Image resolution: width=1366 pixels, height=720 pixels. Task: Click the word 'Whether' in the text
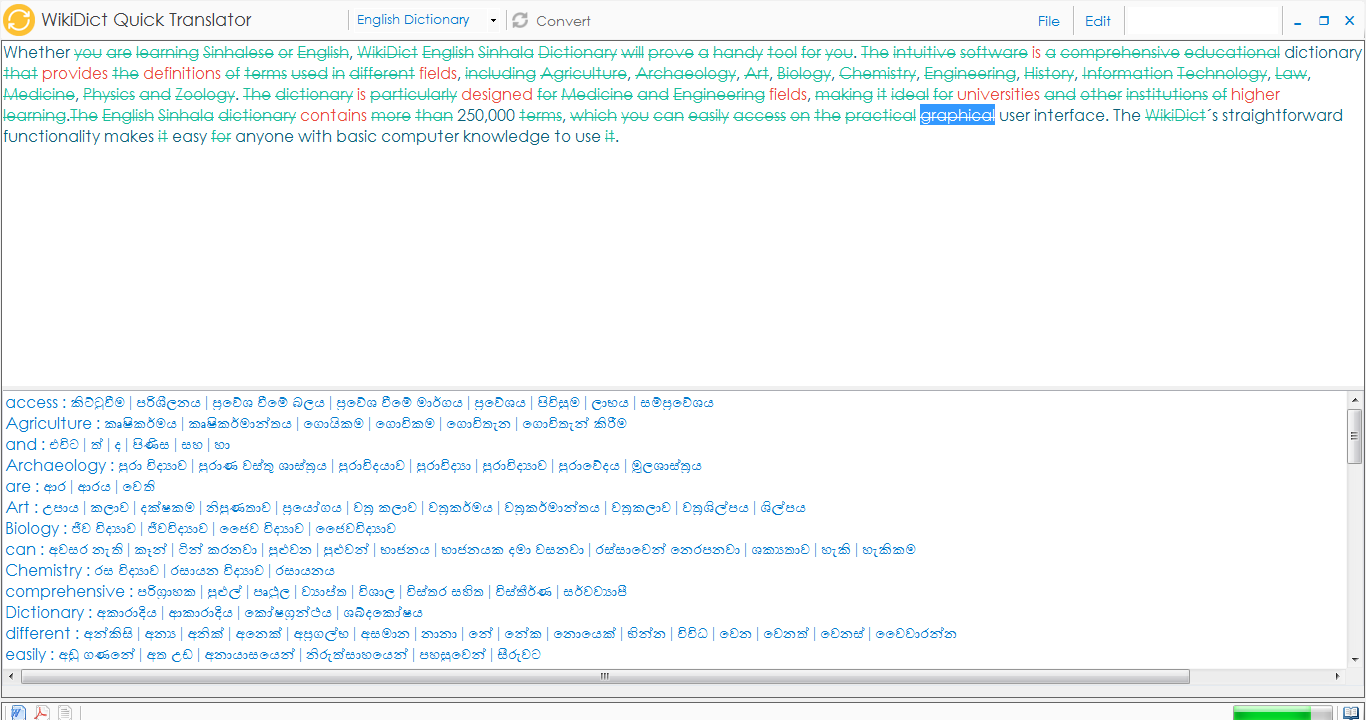(x=37, y=52)
